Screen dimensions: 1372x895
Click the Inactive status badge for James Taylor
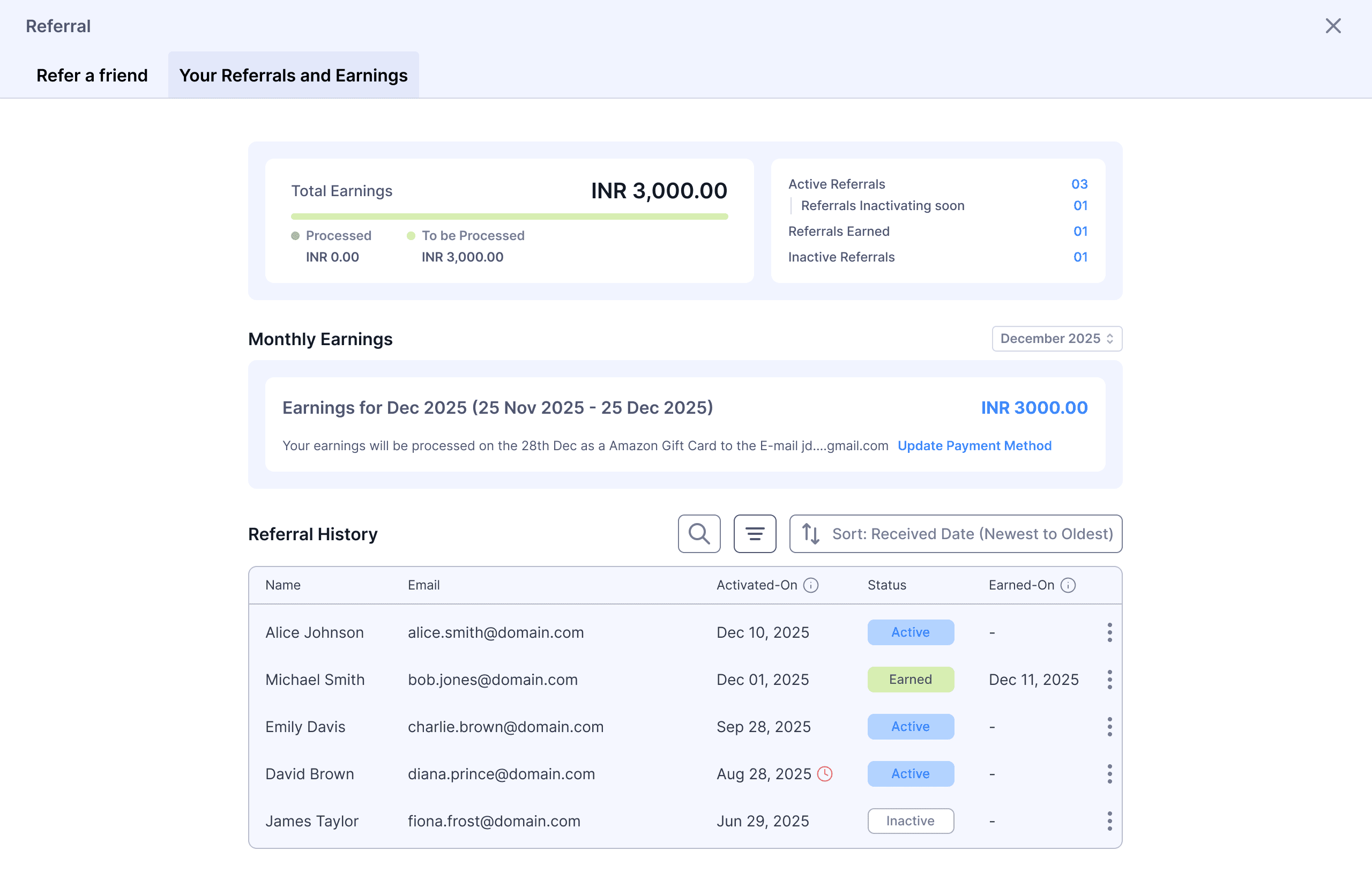(x=910, y=821)
